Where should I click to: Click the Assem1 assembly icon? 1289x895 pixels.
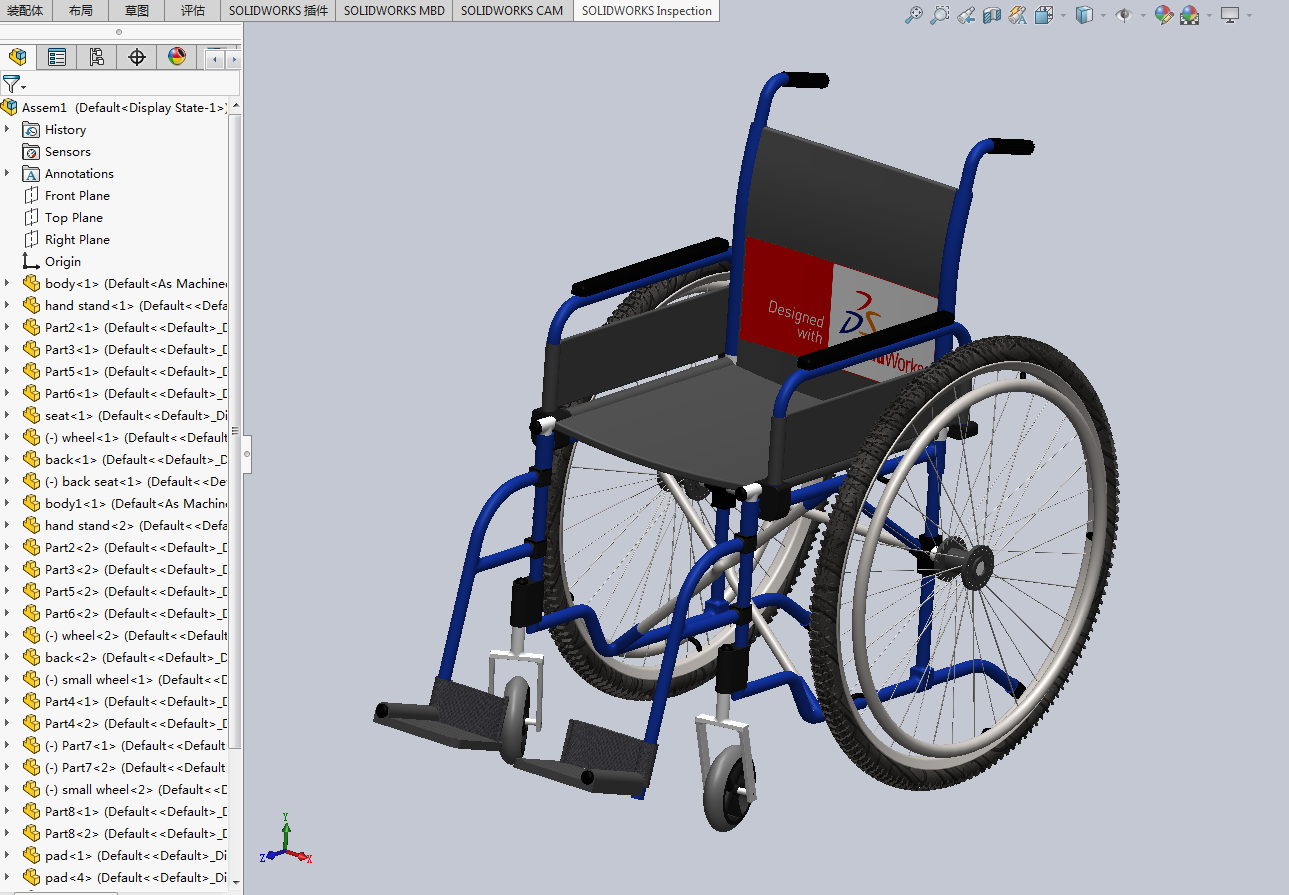tap(10, 107)
